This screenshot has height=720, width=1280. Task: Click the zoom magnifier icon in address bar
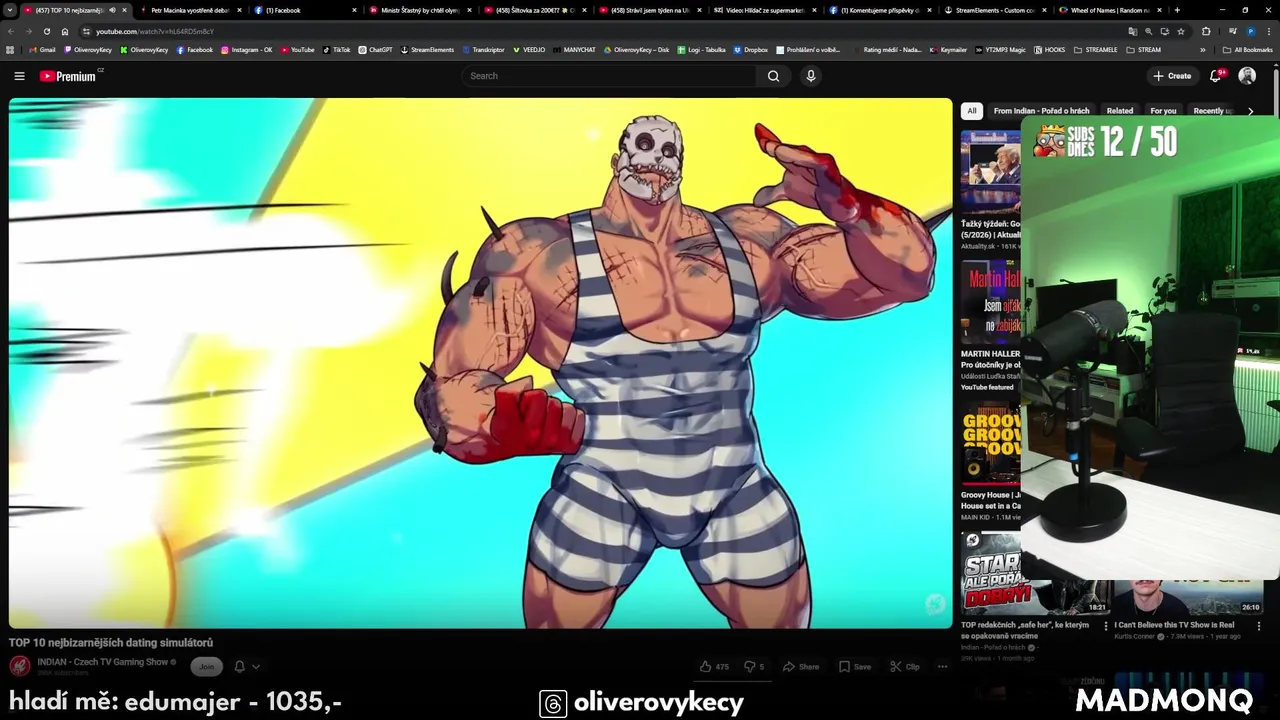(1148, 31)
